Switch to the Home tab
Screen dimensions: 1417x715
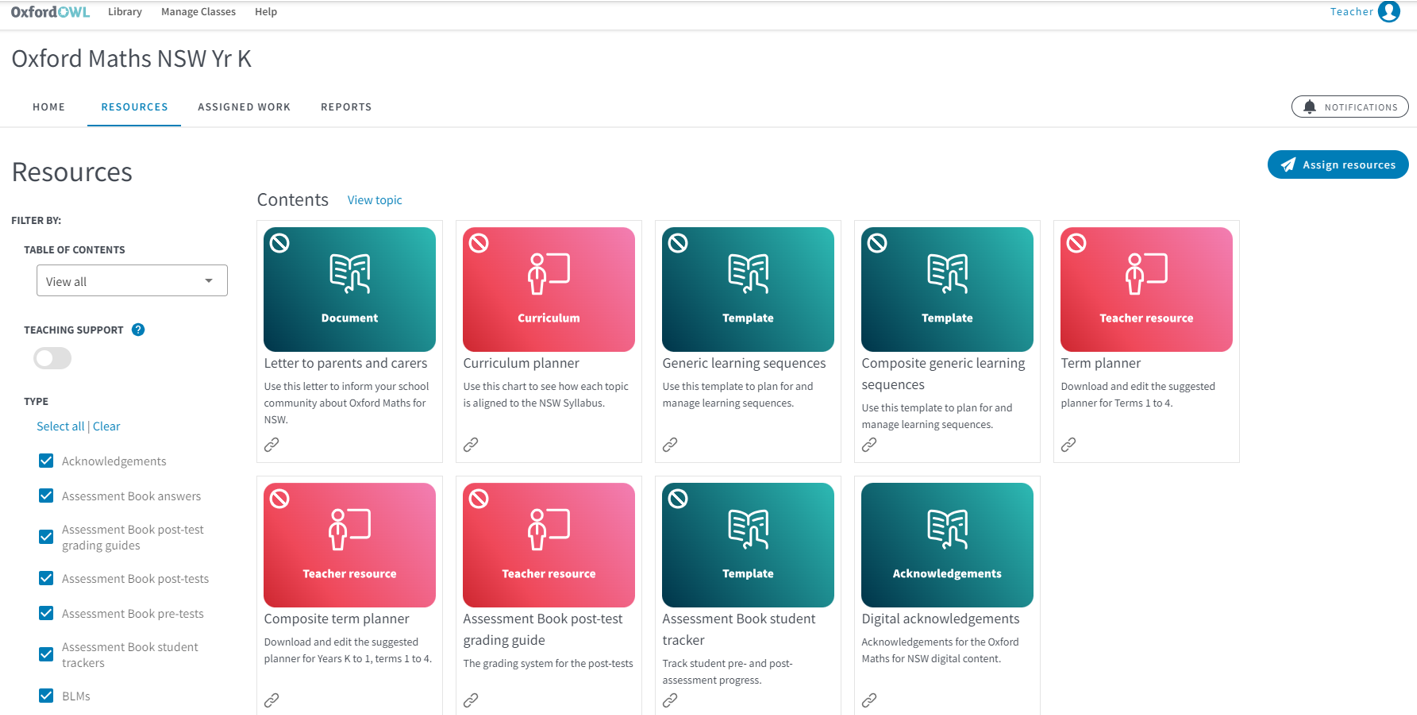point(49,107)
